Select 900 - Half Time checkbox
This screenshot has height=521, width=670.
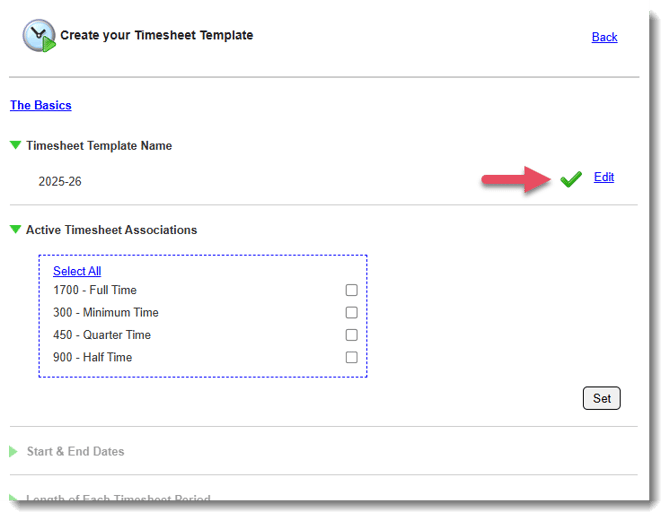(351, 357)
